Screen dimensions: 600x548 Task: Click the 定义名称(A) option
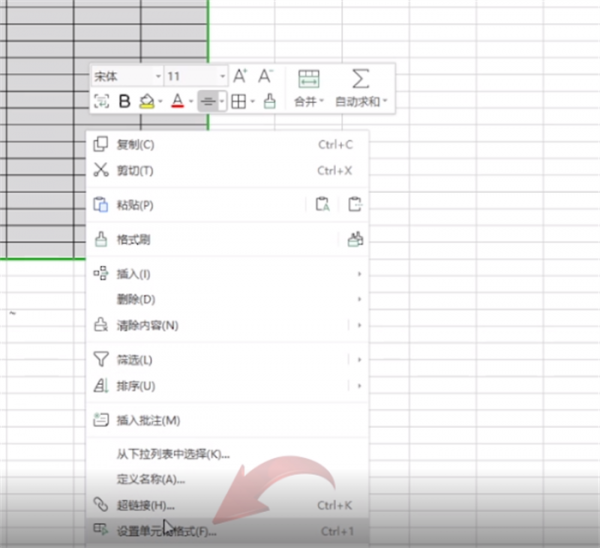pos(151,479)
